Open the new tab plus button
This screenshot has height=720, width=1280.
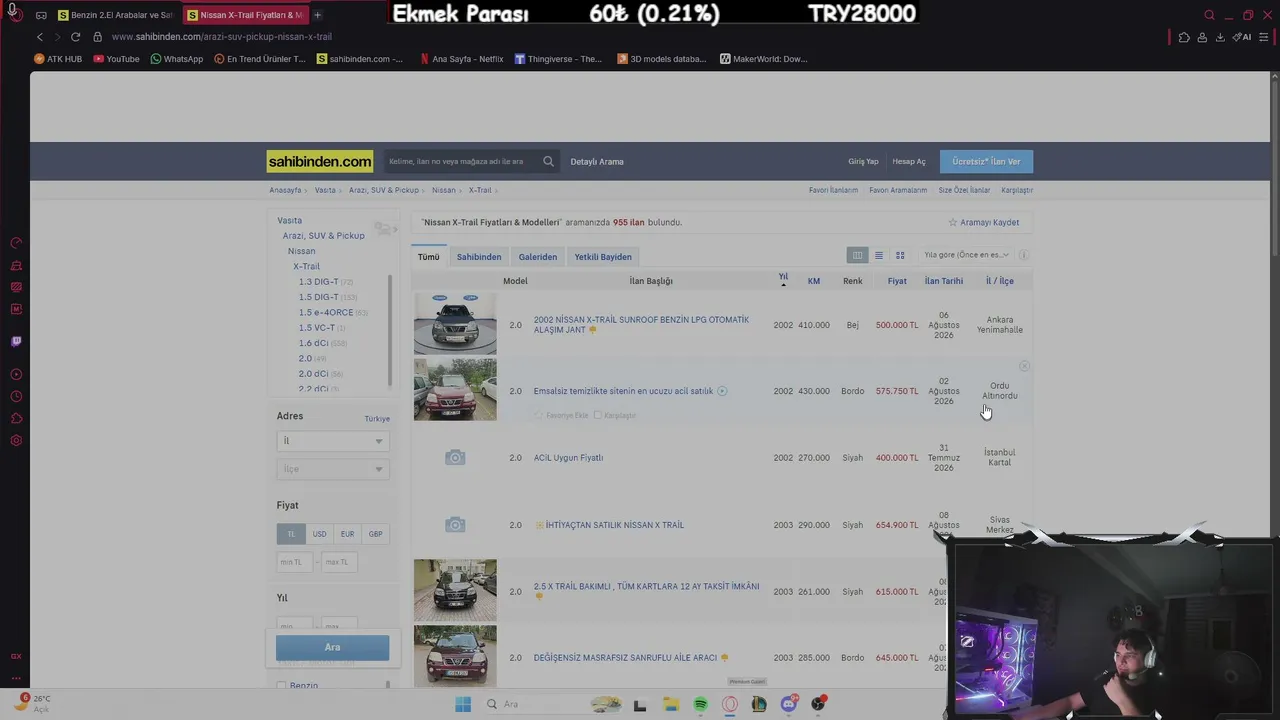[x=317, y=15]
